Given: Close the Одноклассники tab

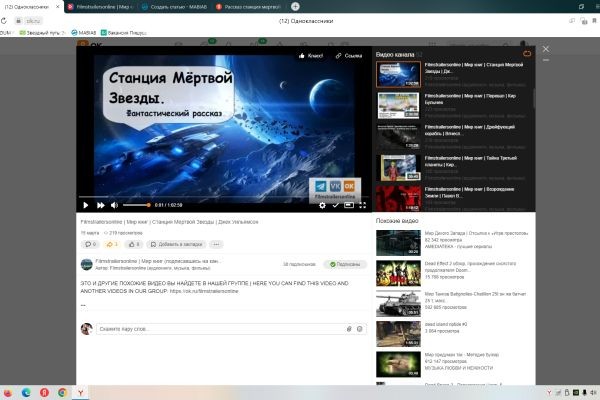Looking at the screenshot, I should point(58,7).
